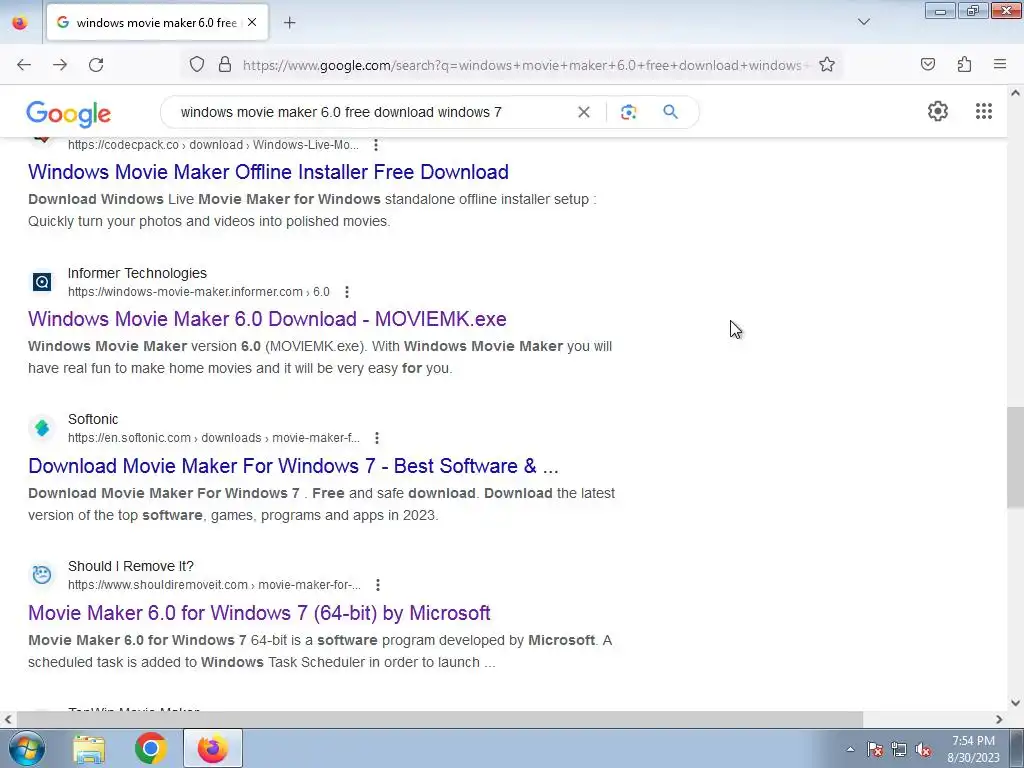Open the tracking protection shield icon
Viewport: 1024px width, 768px height.
(197, 65)
